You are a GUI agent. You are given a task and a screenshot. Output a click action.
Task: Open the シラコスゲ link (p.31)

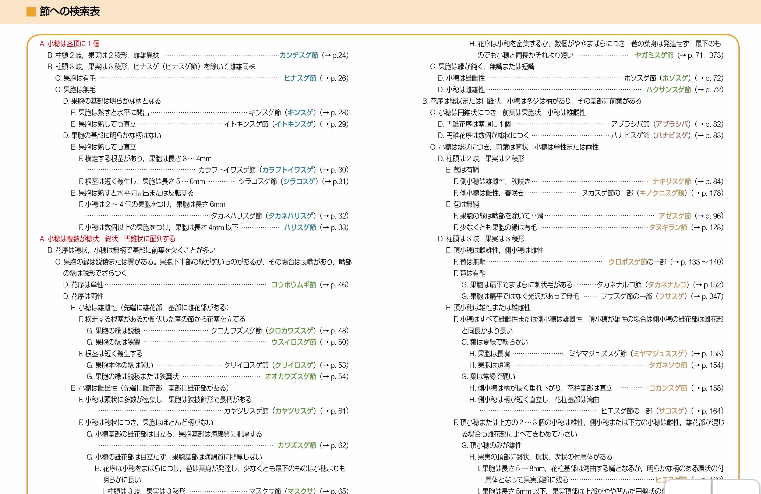pos(299,181)
